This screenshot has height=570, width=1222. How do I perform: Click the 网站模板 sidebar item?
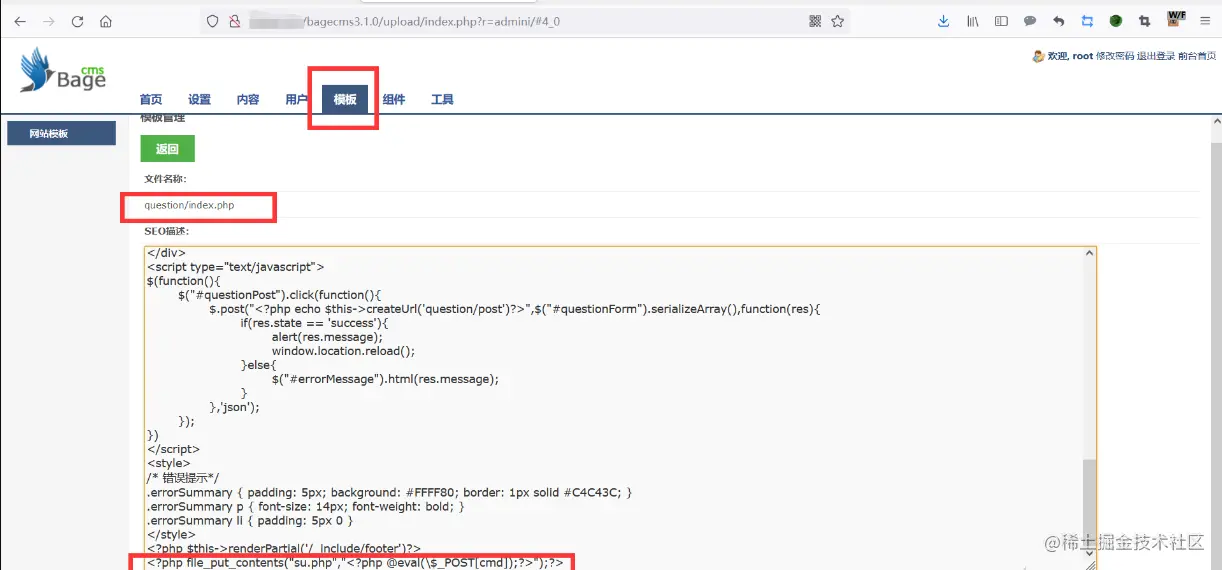pos(62,133)
